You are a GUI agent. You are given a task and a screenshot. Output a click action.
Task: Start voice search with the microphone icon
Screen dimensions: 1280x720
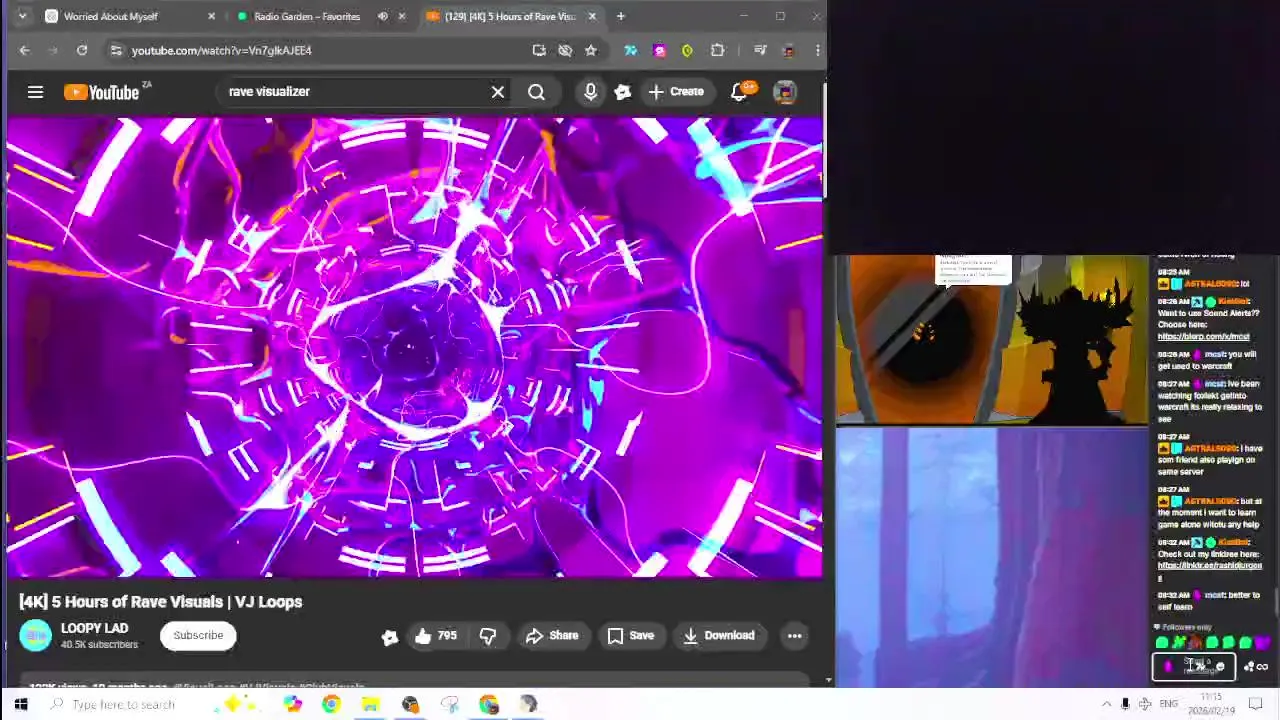pyautogui.click(x=590, y=92)
